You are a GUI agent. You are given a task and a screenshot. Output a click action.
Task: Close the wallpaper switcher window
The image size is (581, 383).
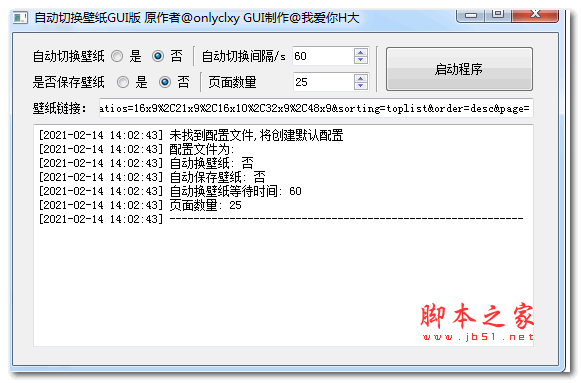(535, 16)
